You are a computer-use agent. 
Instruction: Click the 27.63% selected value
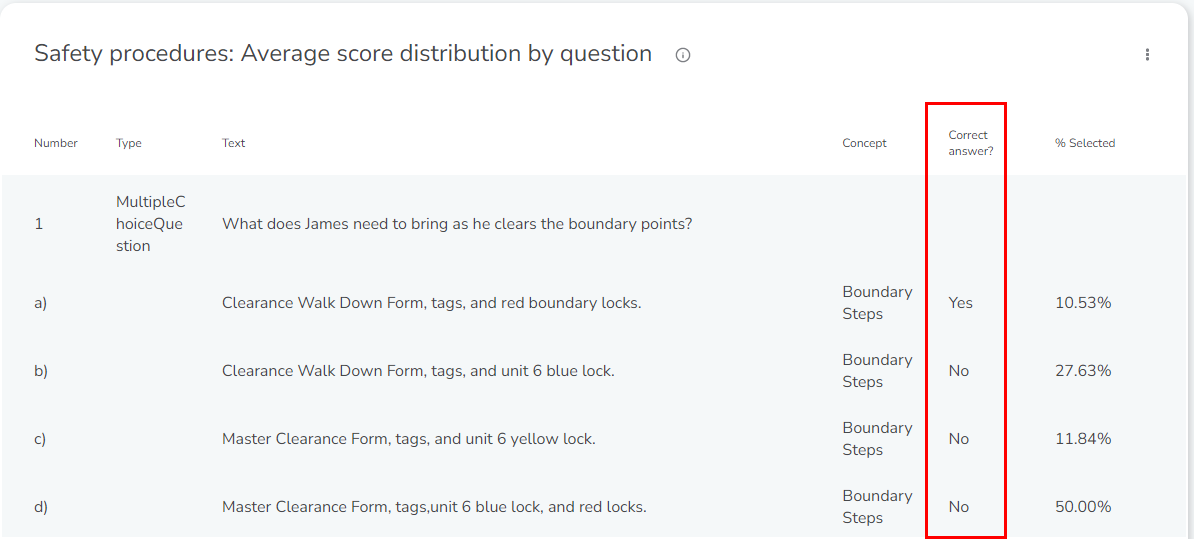[1083, 372]
